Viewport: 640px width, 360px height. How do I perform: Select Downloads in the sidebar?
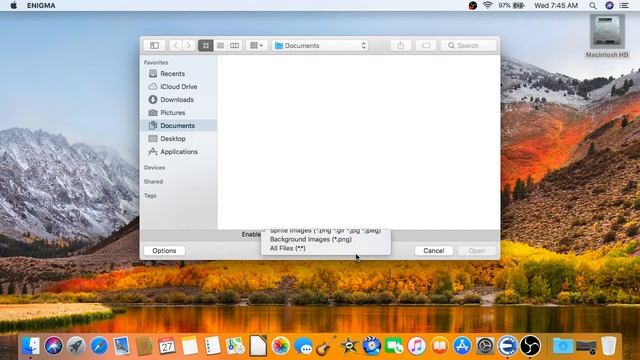(x=178, y=100)
